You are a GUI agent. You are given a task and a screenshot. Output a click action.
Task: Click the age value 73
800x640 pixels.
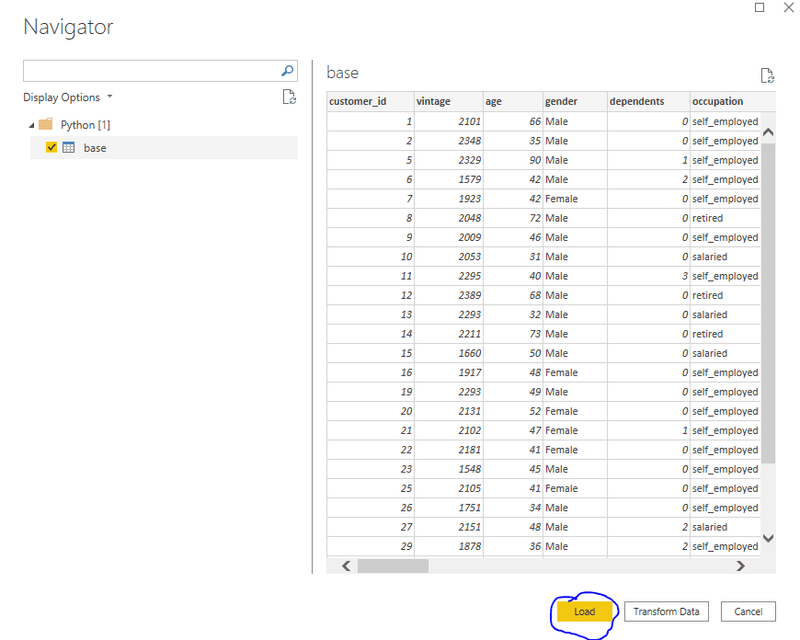(535, 334)
